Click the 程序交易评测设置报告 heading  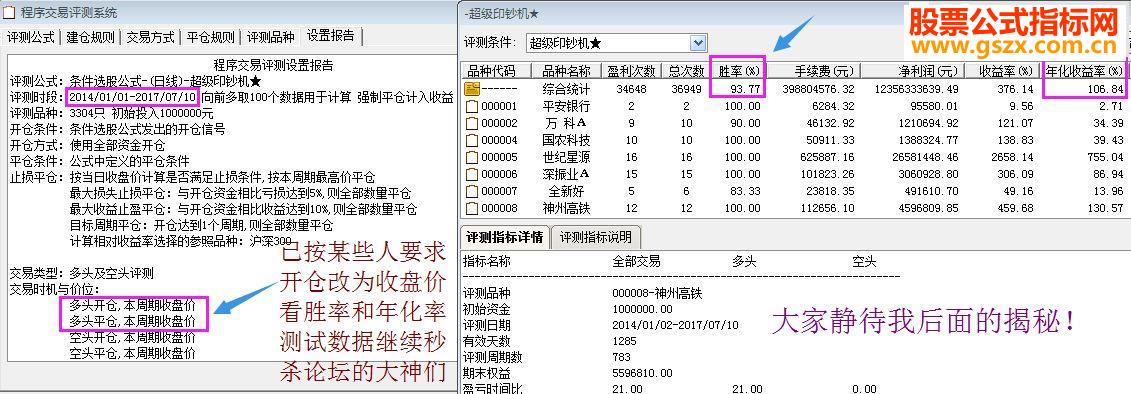[x=273, y=65]
